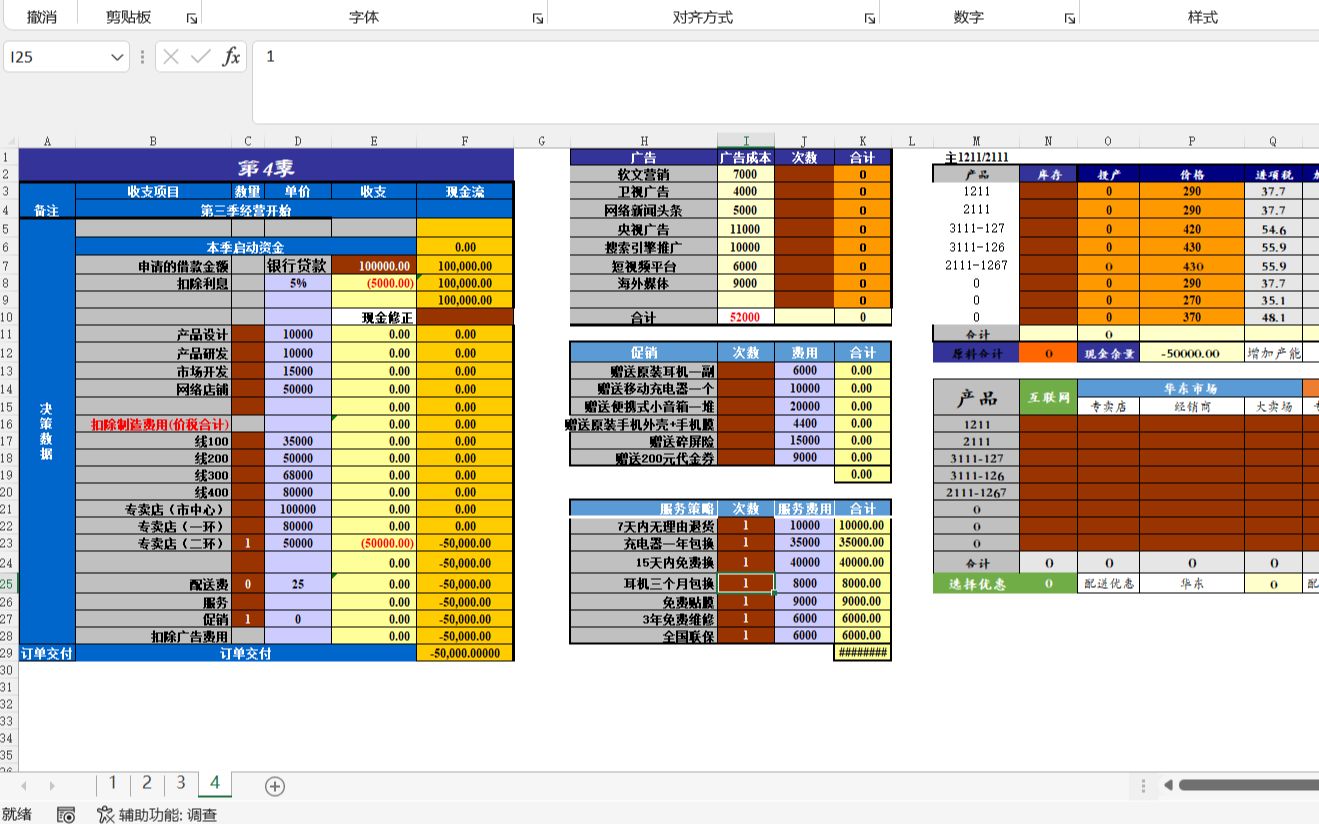
Task: Open 剪贴板 group dialog launcher
Action: point(191,18)
